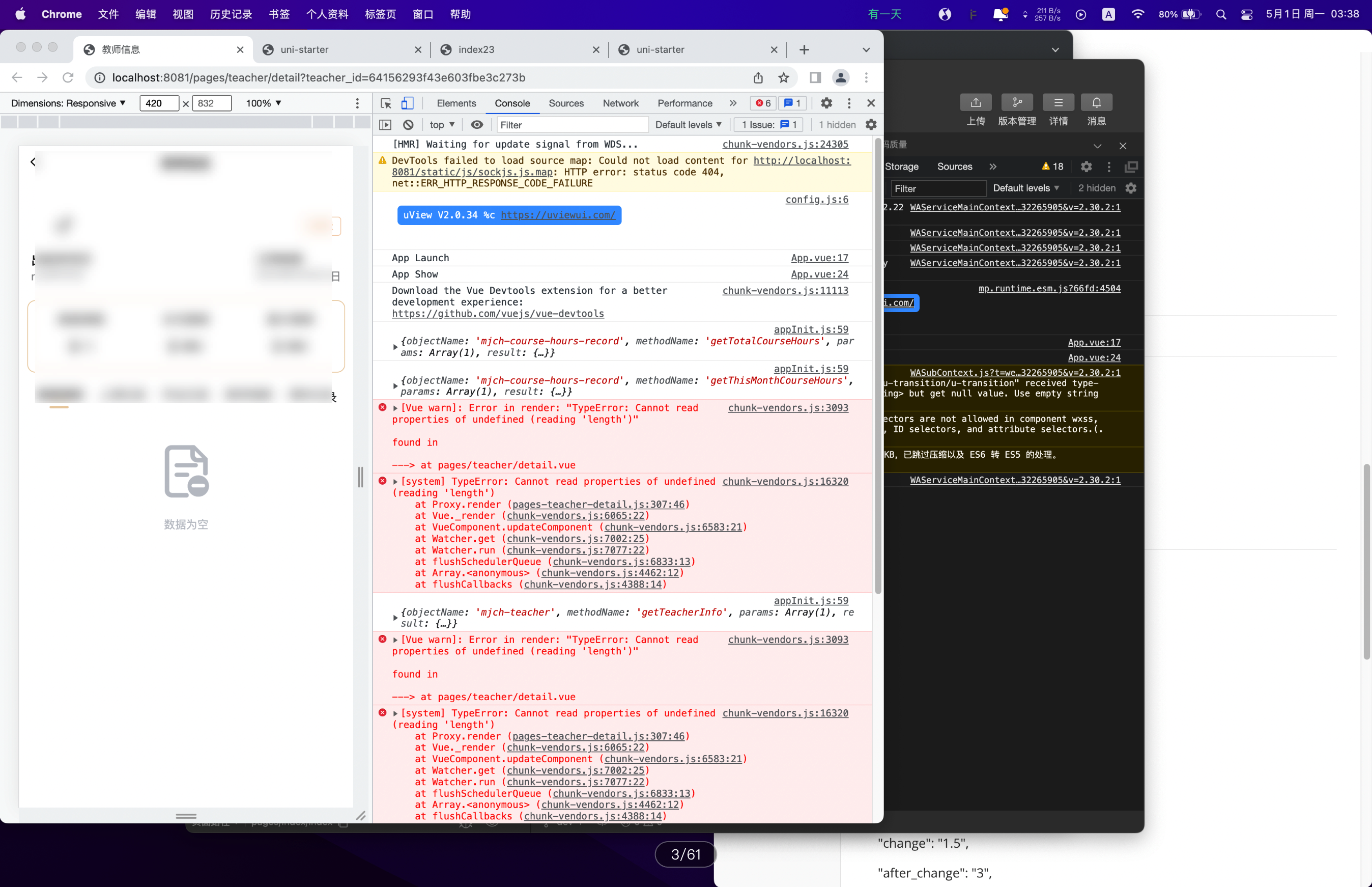Switch to the Network tab

pyautogui.click(x=620, y=103)
